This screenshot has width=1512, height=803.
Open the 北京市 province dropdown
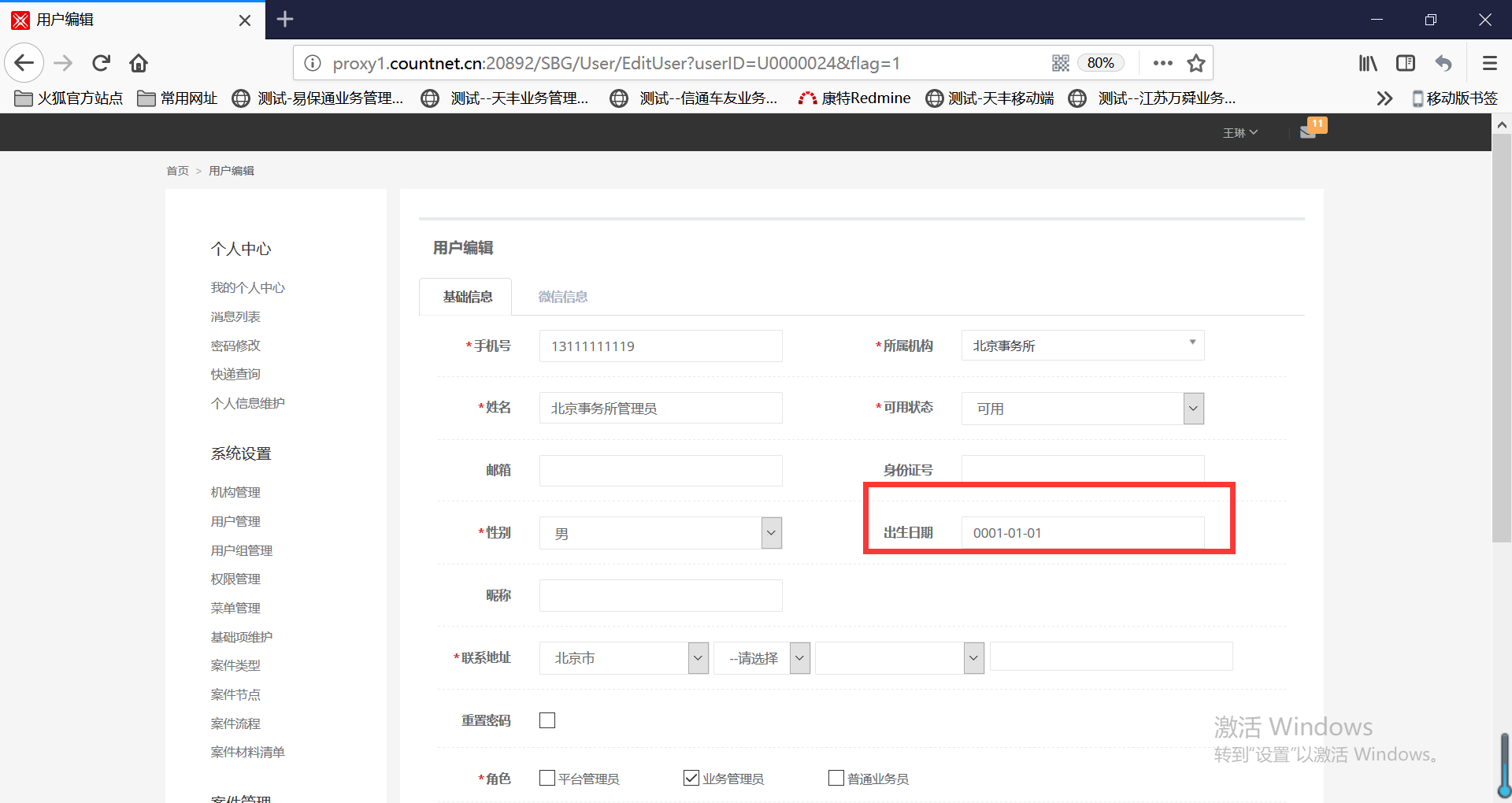[x=624, y=658]
